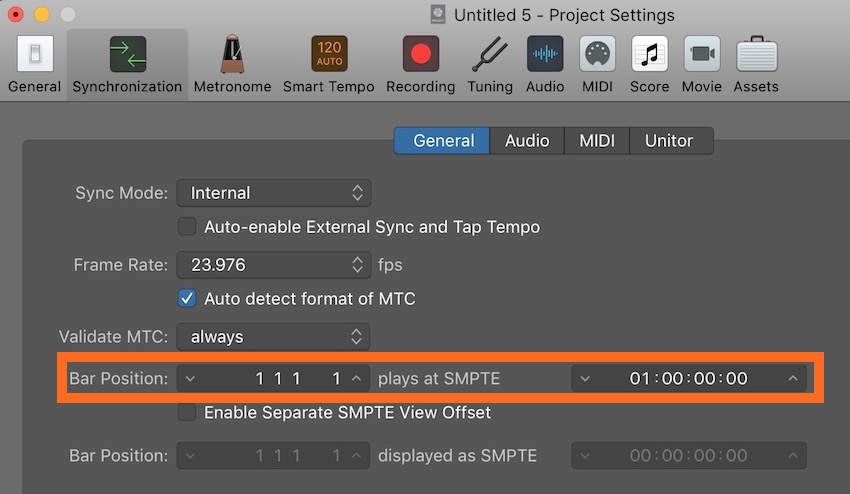Screen dimensions: 850x494
Task: Enable Auto-enable External Sync and Tap Tempo
Action: coord(187,227)
